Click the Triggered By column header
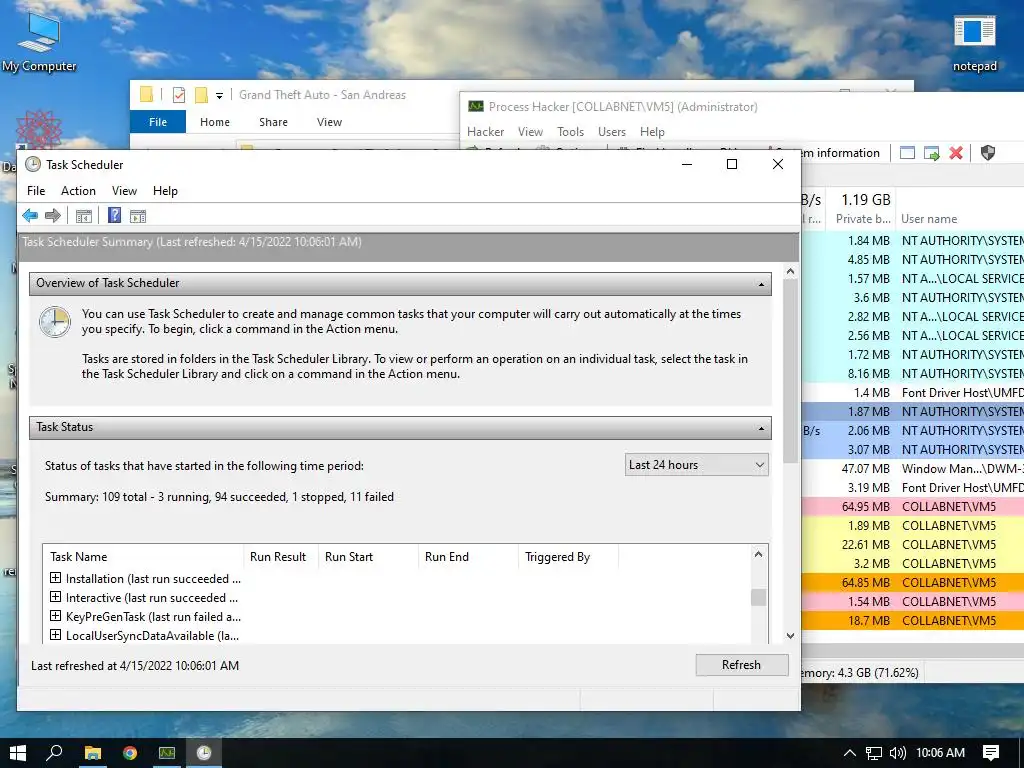This screenshot has width=1024, height=768. point(568,557)
